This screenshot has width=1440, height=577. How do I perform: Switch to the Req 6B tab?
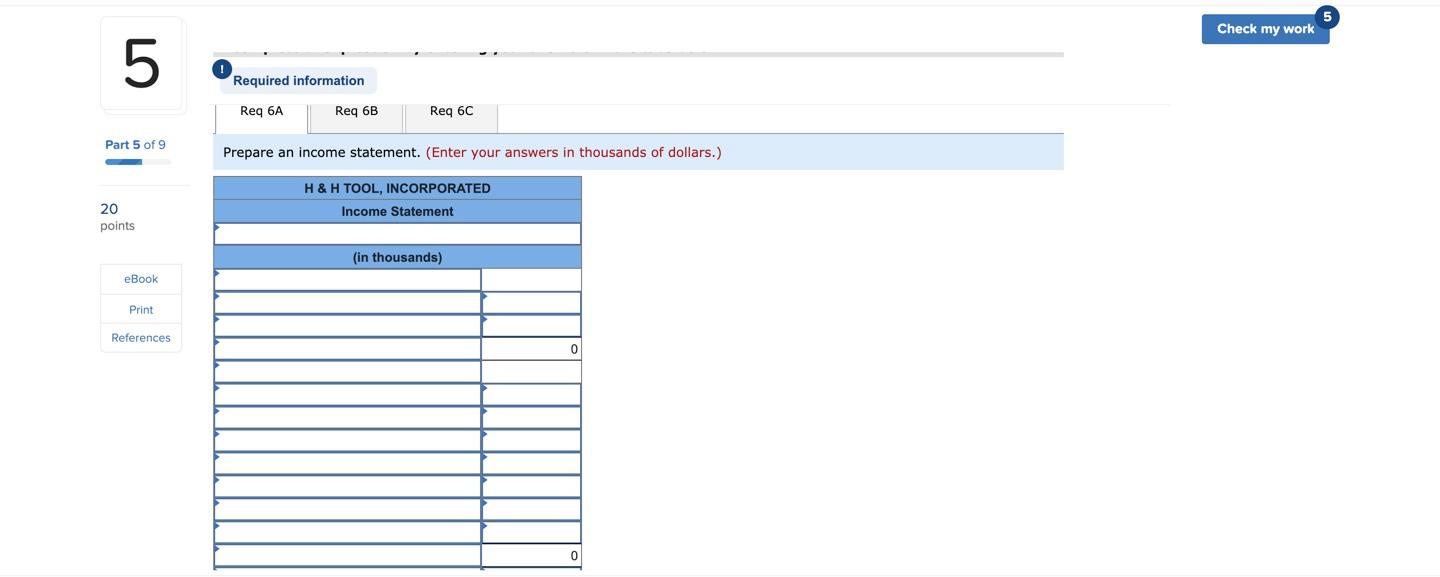tap(357, 116)
